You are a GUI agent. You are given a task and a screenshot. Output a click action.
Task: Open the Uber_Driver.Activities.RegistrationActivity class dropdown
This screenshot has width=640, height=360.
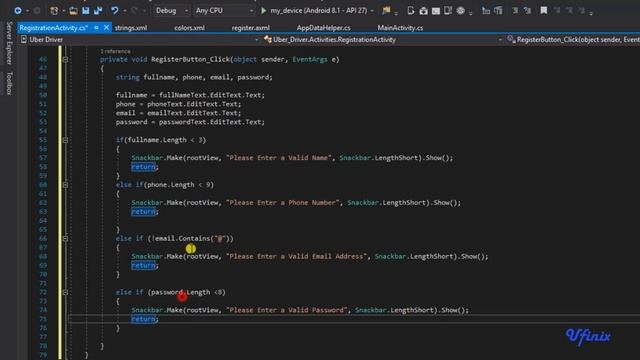tap(383, 40)
